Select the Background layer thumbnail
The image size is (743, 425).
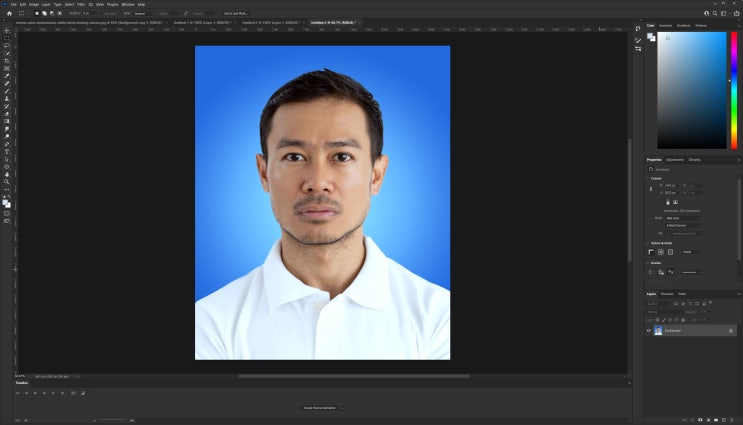[659, 330]
